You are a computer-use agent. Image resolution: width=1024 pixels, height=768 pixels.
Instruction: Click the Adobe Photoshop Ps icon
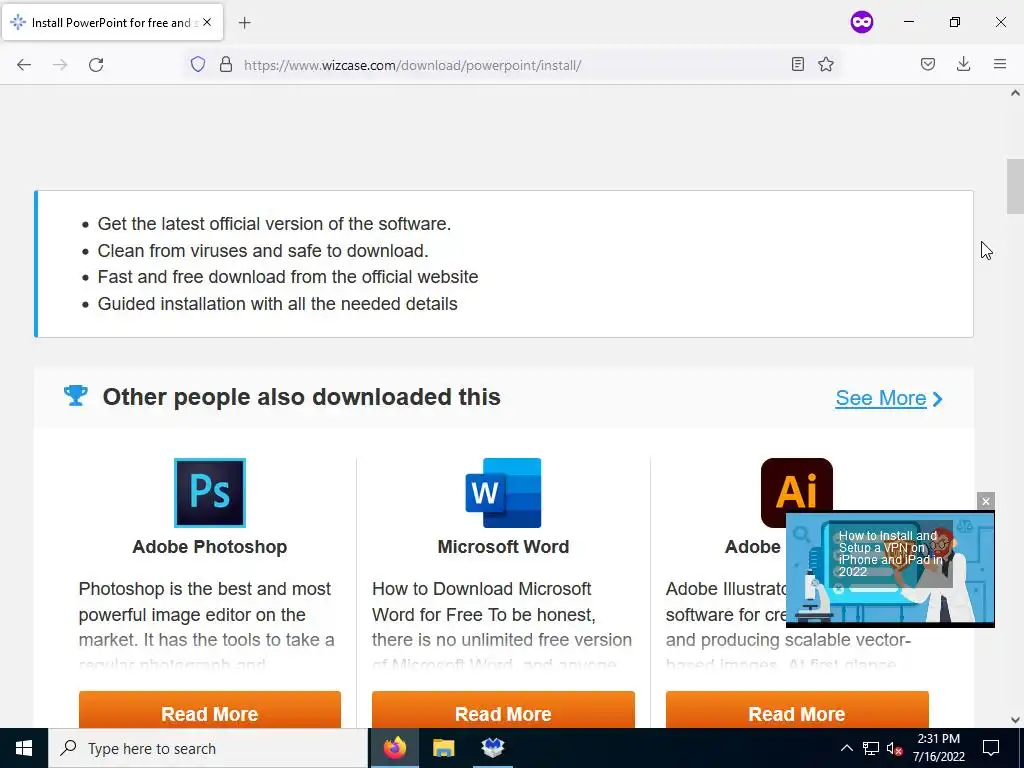pos(210,493)
